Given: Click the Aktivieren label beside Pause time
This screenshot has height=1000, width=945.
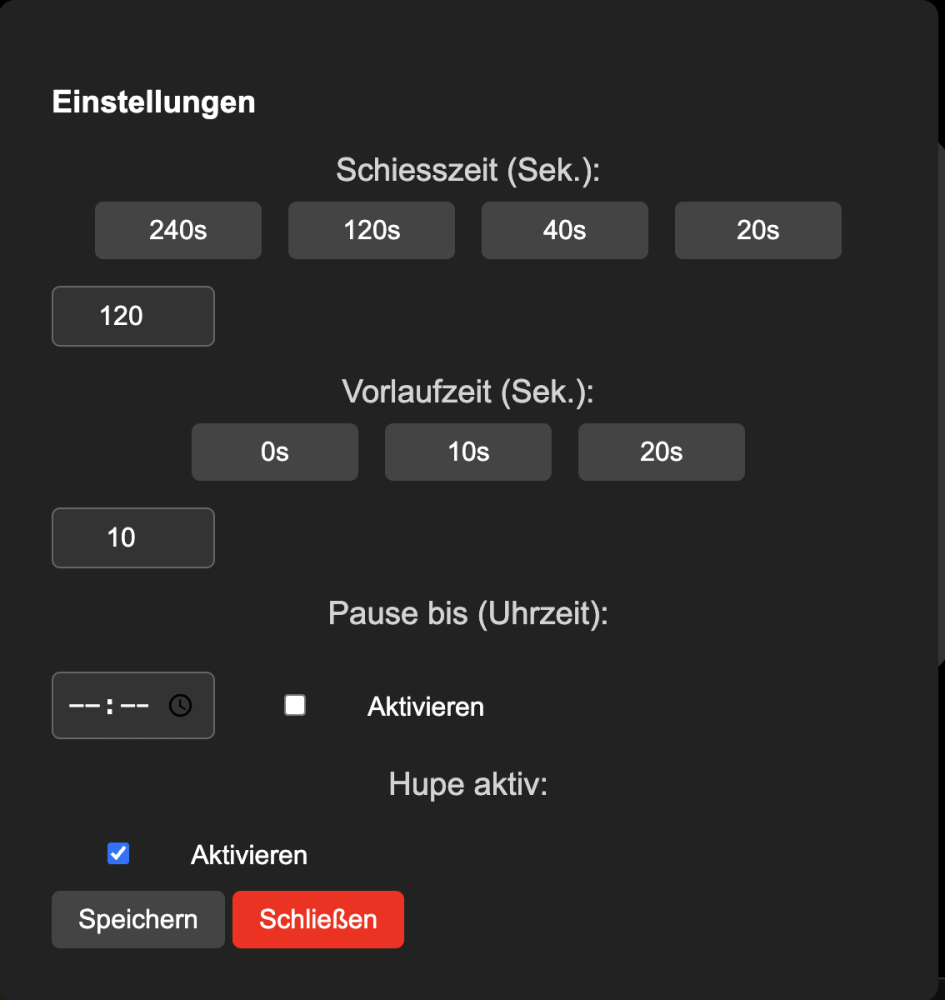Looking at the screenshot, I should 425,707.
